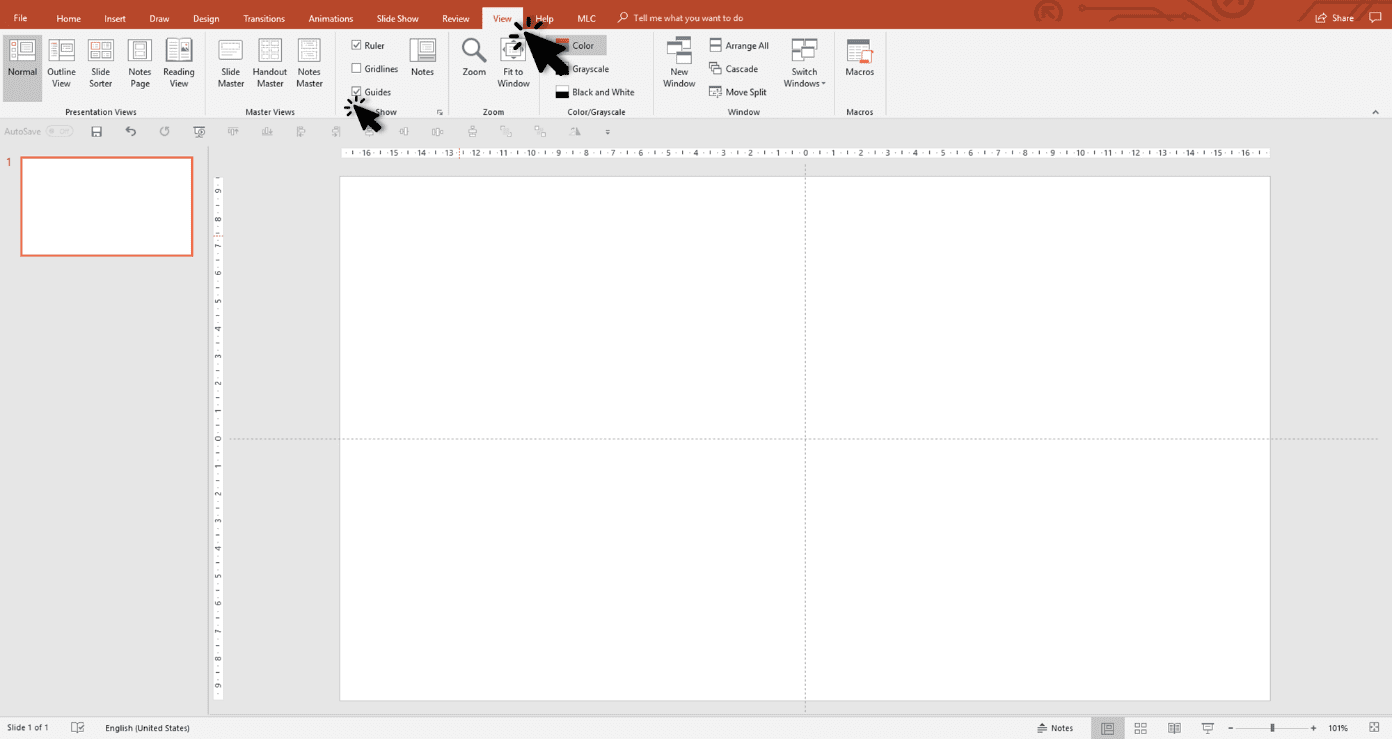1392x739 pixels.
Task: Enable the Gridlines checkbox
Action: pyautogui.click(x=356, y=68)
